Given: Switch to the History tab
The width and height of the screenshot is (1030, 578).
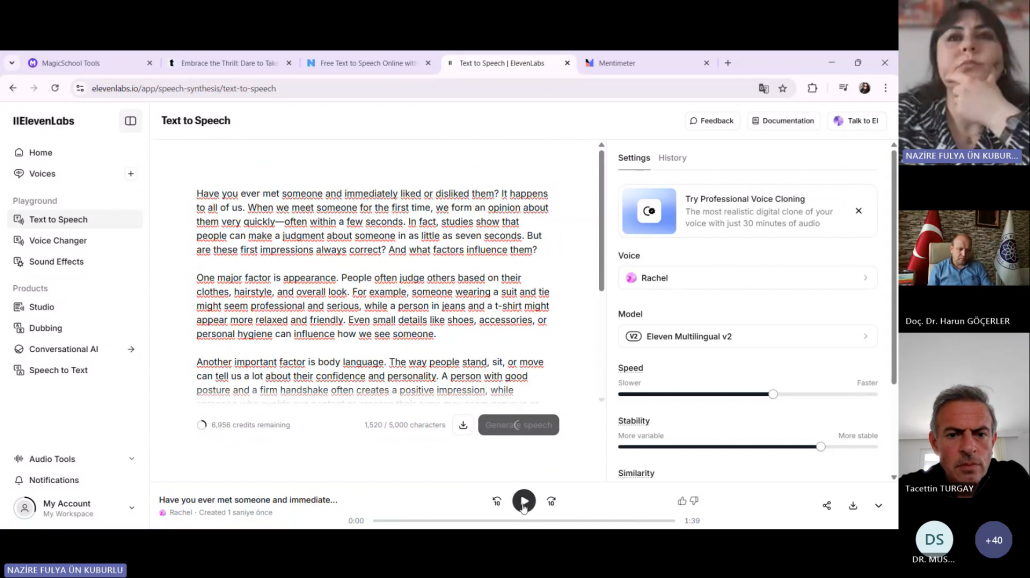Looking at the screenshot, I should coord(672,158).
